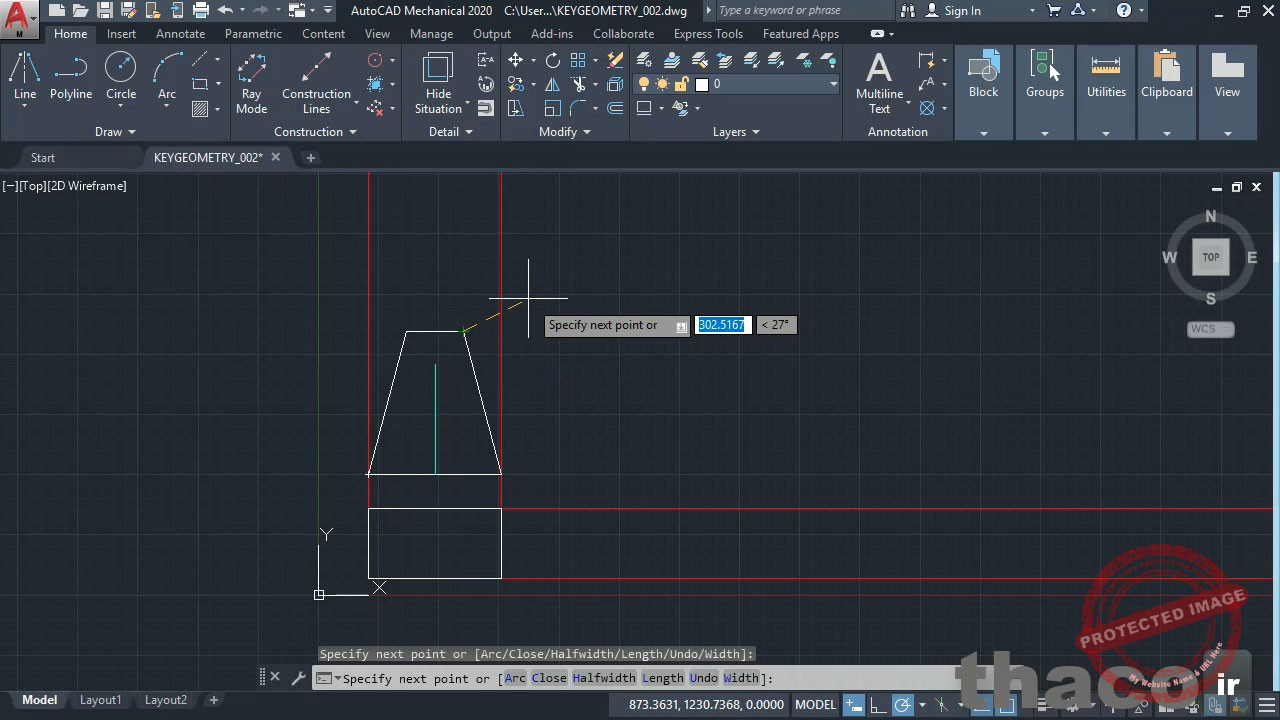Choose the Circle drawing tool

coord(121,77)
